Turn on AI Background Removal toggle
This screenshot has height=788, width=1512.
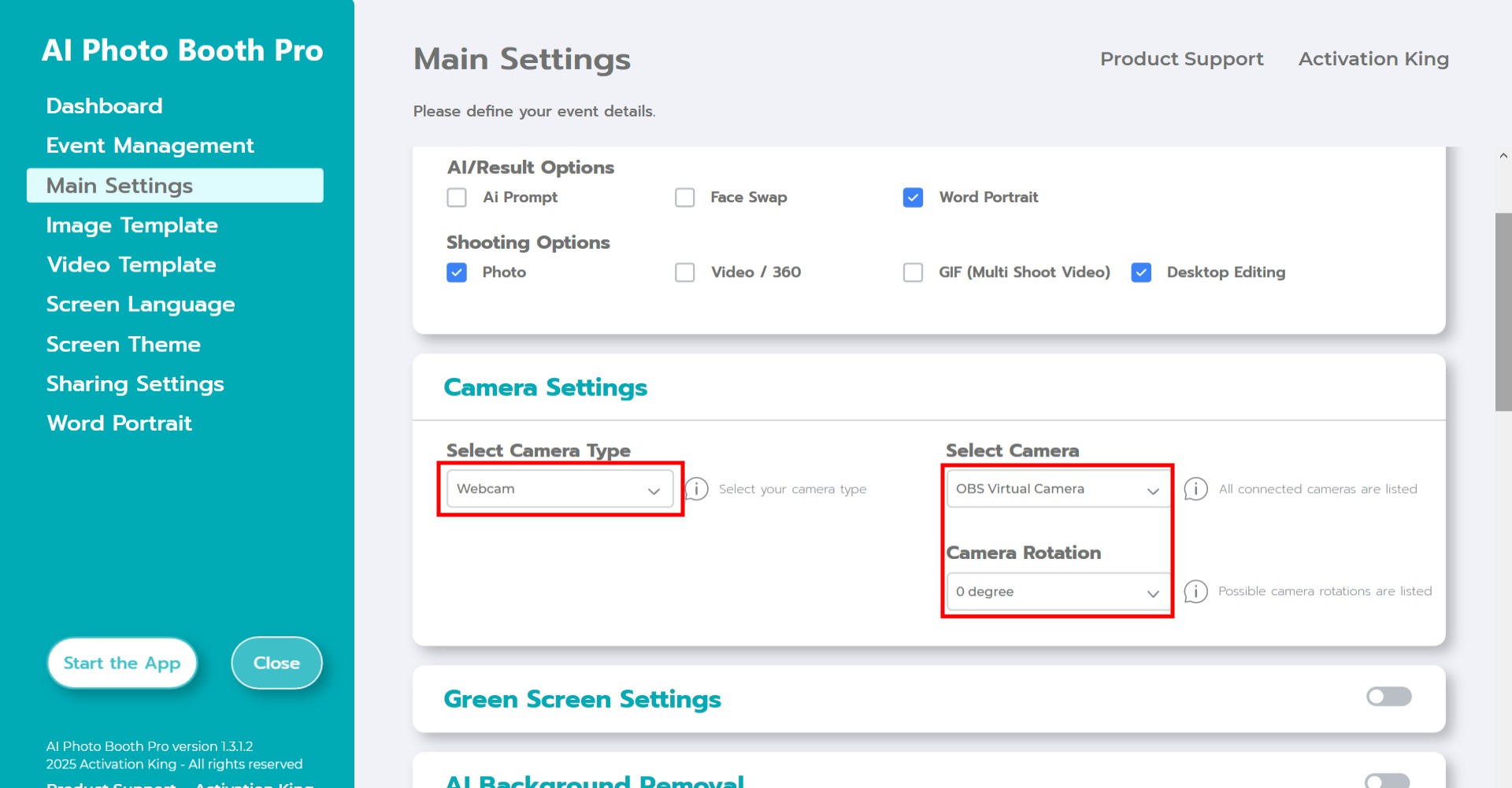click(x=1387, y=780)
